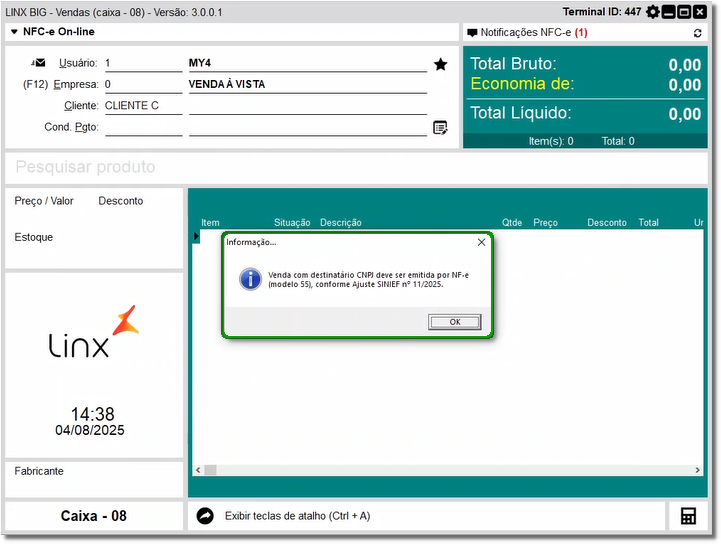
Task: Click the blue information icon in dialog
Action: coord(250,279)
